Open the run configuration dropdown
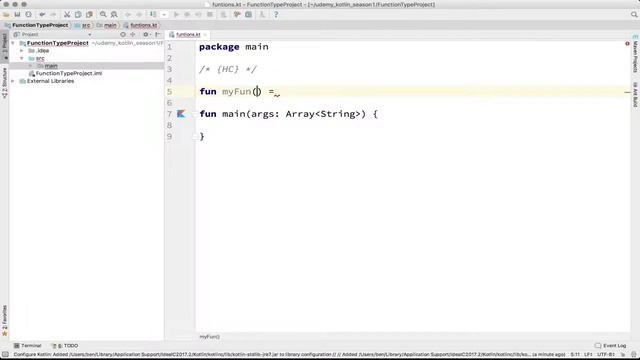The width and height of the screenshot is (640, 360). pyautogui.click(x=164, y=15)
